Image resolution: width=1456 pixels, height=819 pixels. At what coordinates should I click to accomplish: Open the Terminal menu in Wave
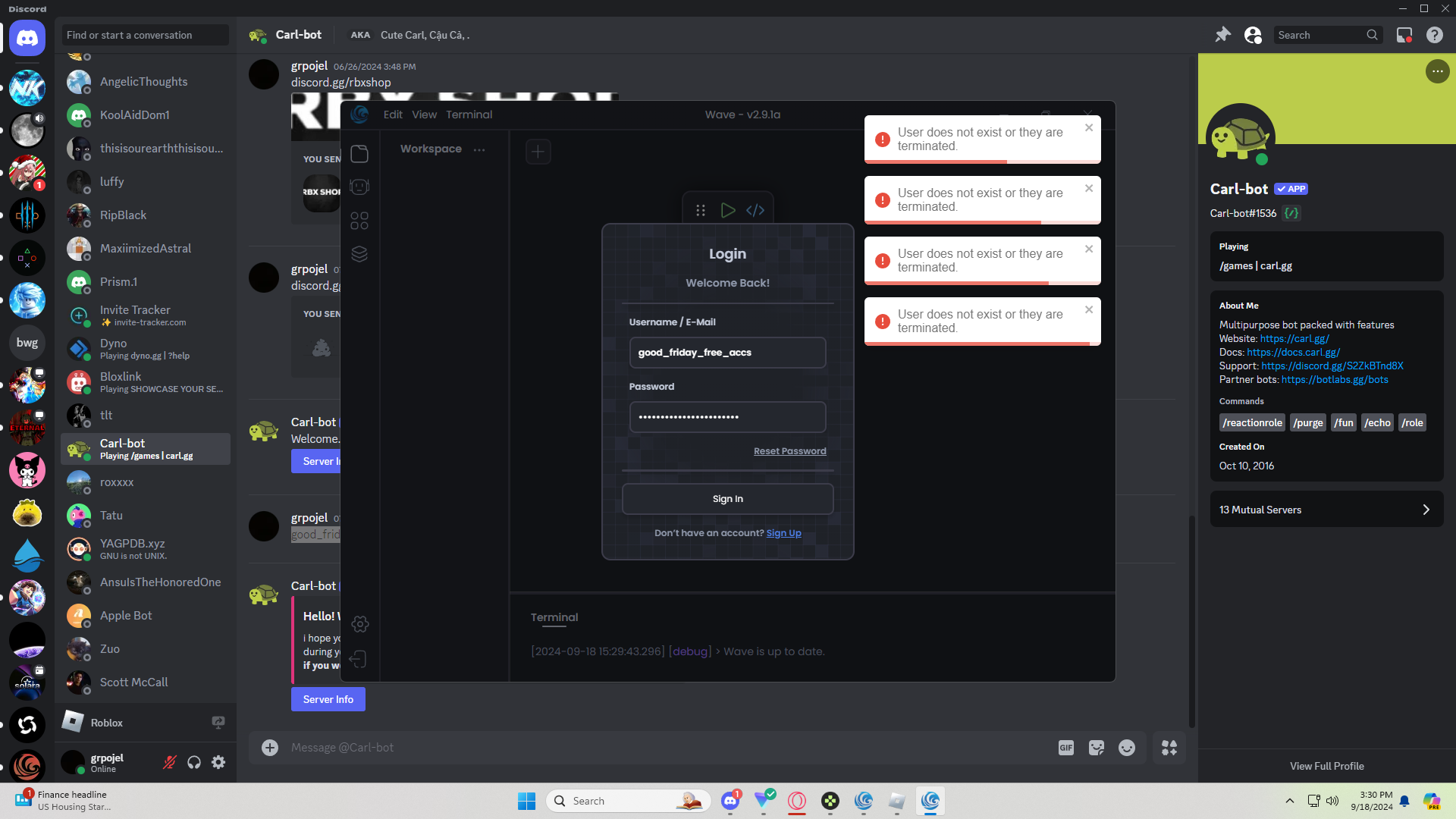469,115
